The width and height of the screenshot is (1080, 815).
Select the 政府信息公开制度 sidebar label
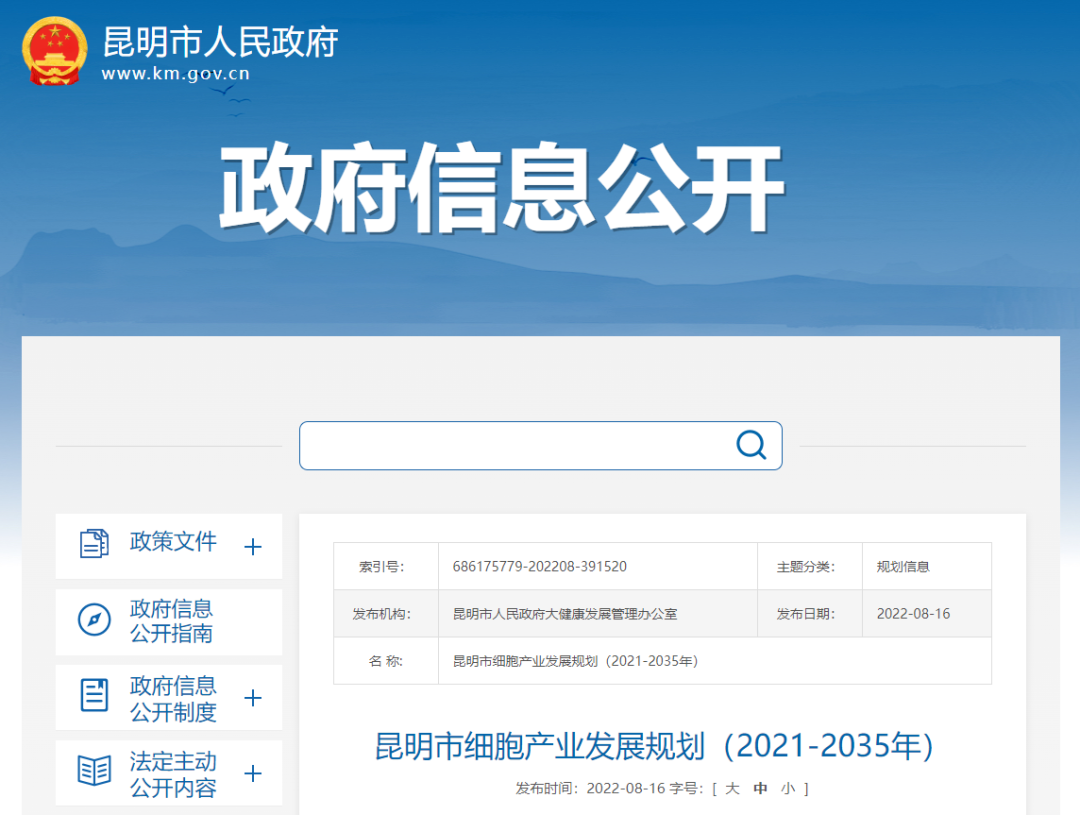[173, 698]
